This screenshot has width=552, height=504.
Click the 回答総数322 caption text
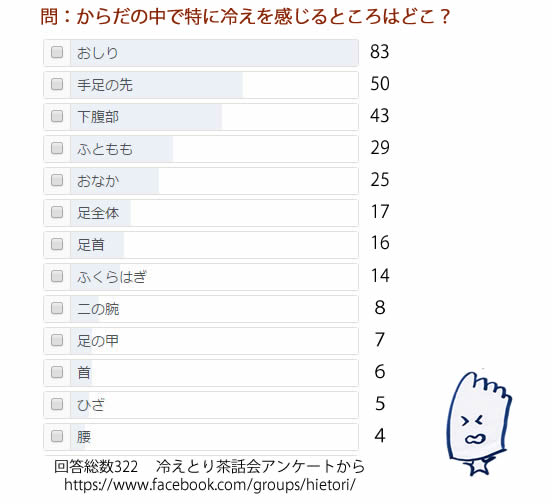pos(96,467)
